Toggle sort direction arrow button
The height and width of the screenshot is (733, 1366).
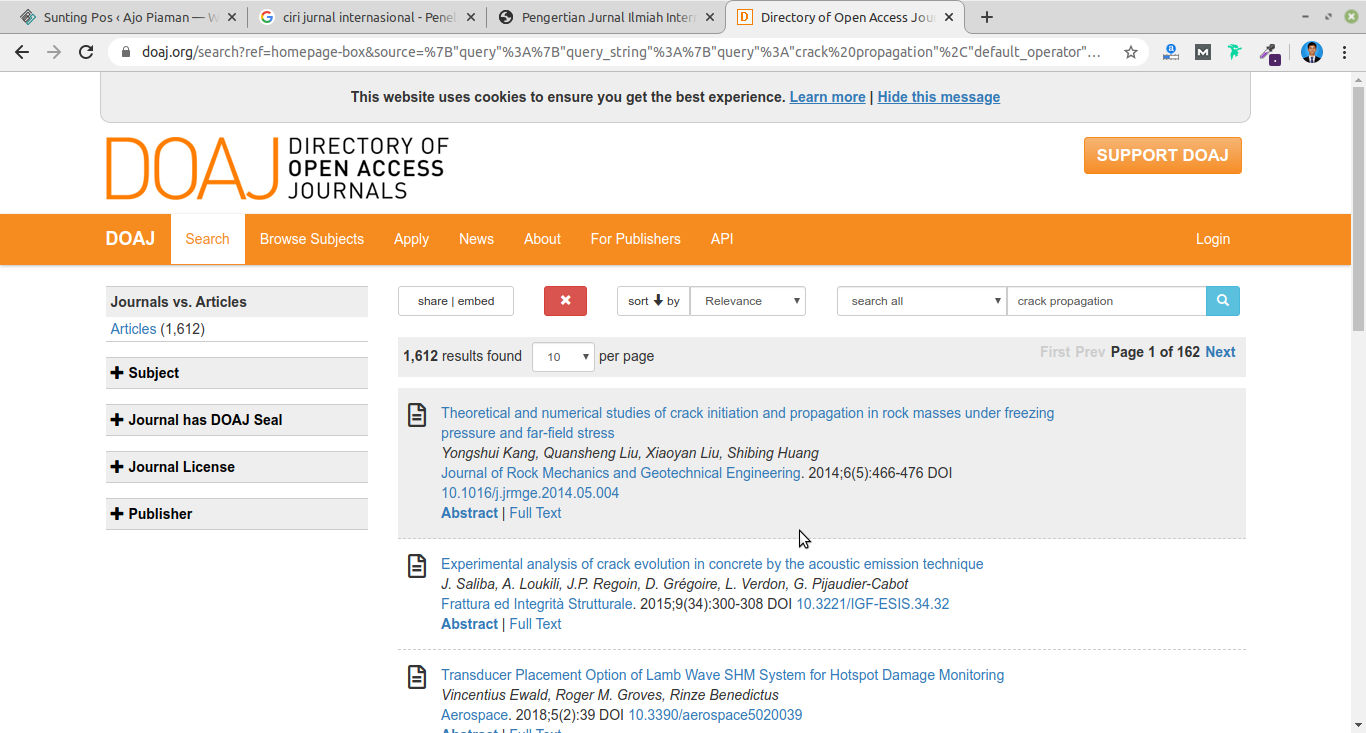pos(653,301)
